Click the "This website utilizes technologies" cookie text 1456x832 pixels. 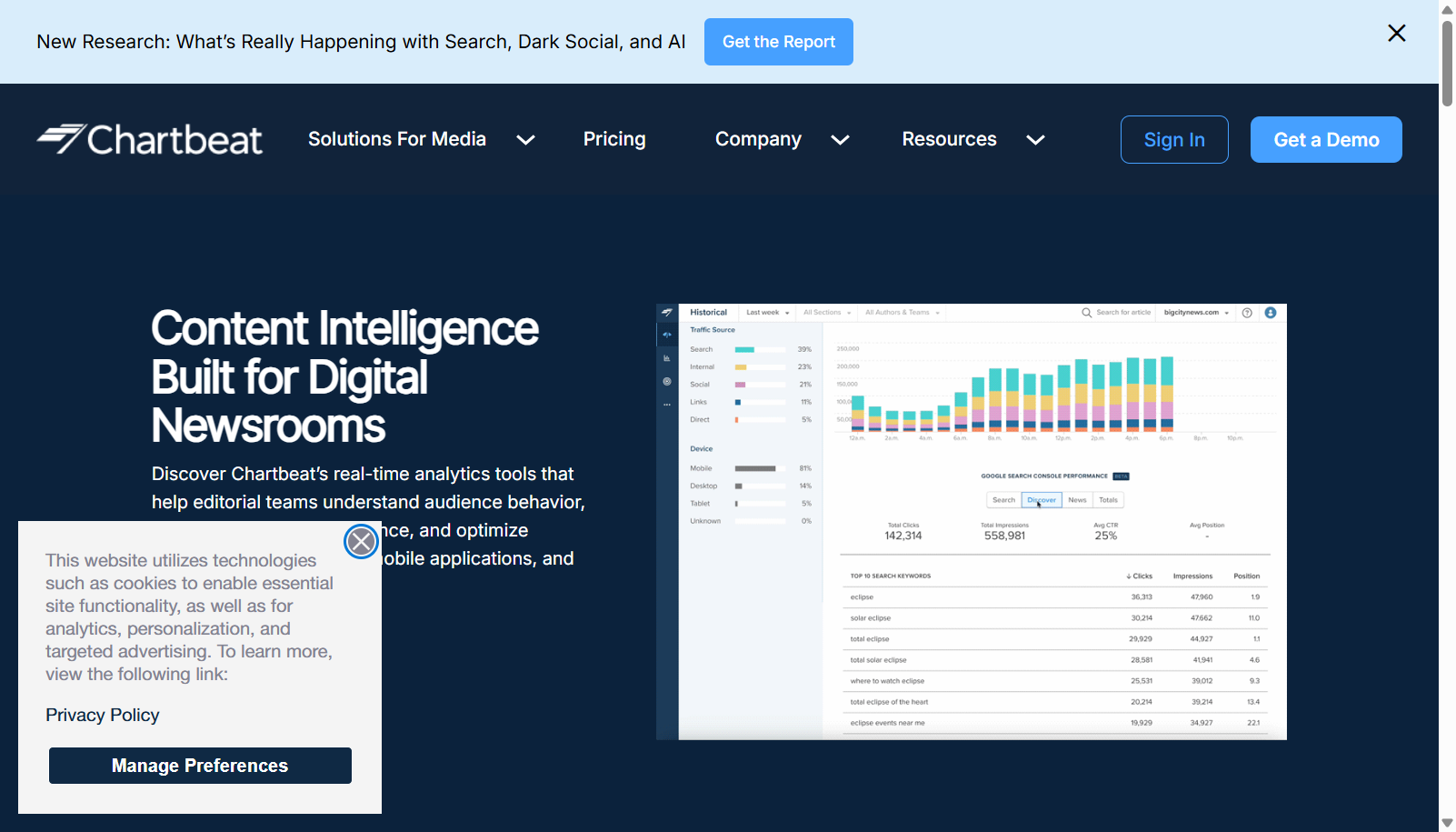(189, 617)
